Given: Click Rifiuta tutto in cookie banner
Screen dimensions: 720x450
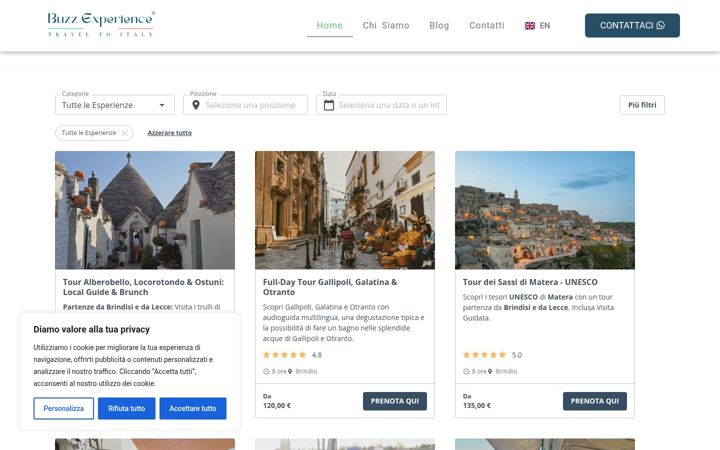Looking at the screenshot, I should (x=126, y=408).
